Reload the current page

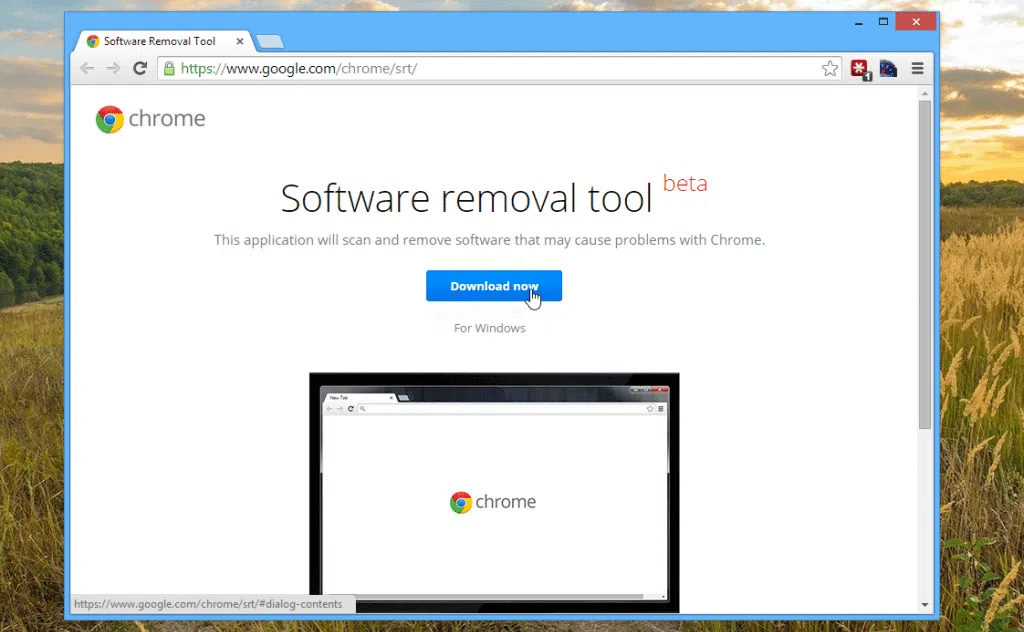coord(139,68)
